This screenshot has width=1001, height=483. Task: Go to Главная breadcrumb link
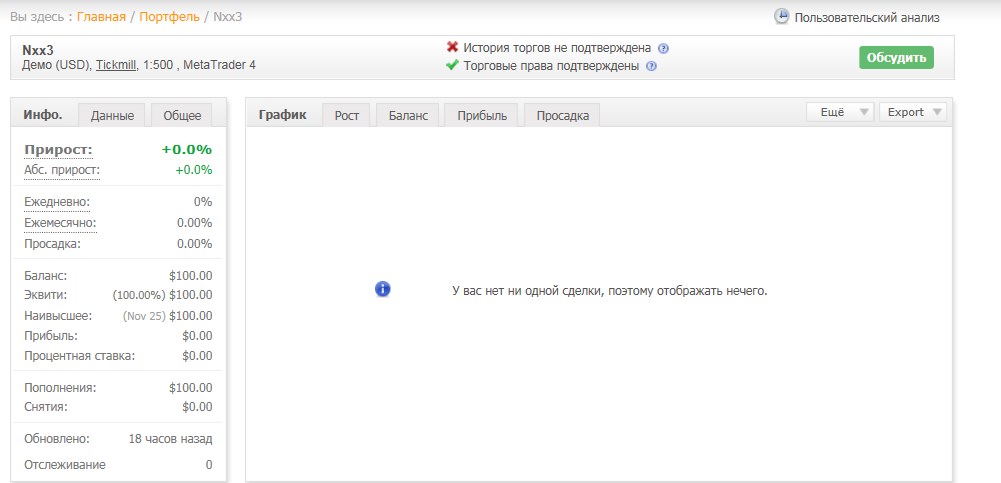point(102,17)
